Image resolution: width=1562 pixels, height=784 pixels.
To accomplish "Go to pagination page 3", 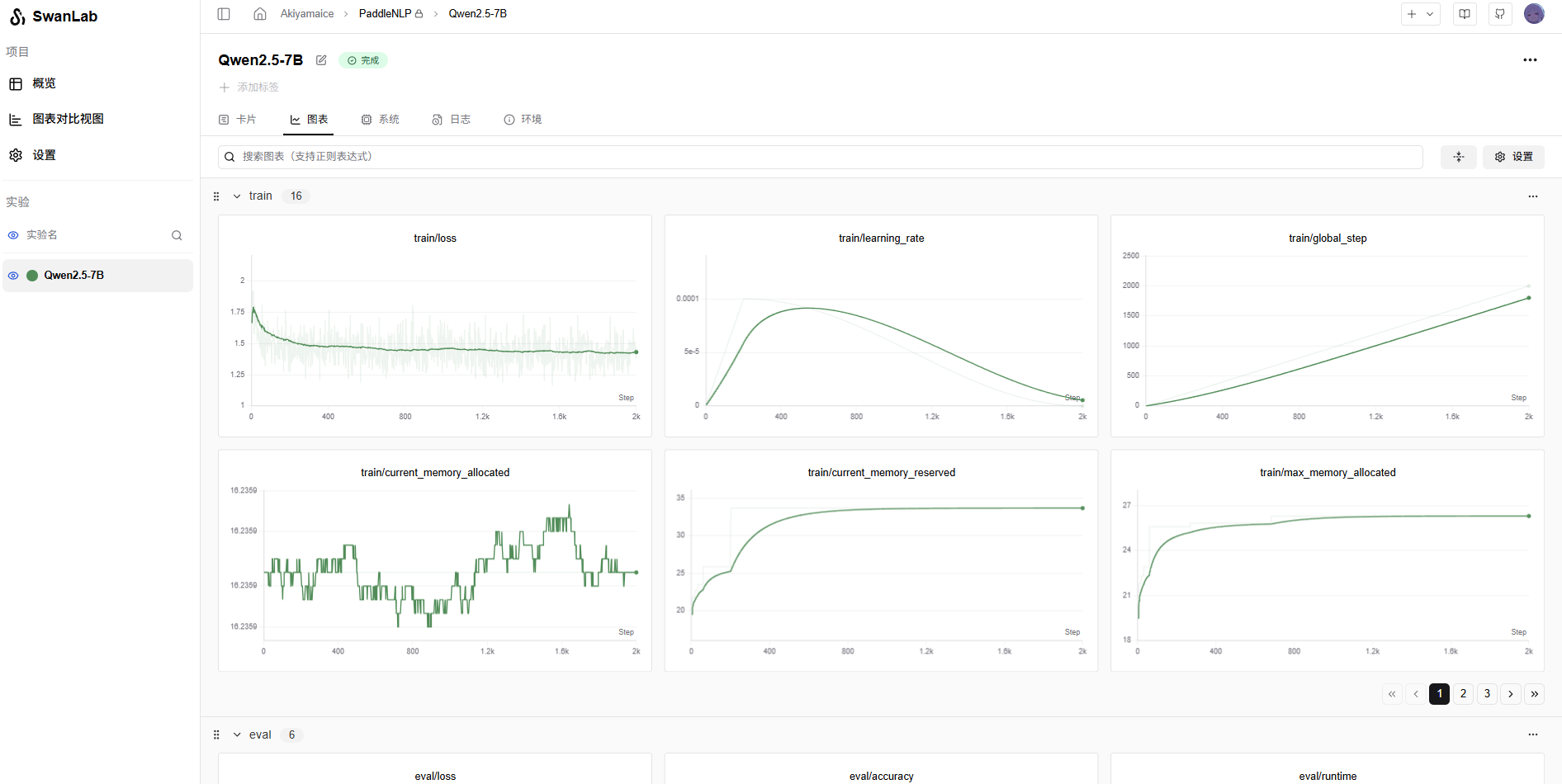I will 1487,694.
